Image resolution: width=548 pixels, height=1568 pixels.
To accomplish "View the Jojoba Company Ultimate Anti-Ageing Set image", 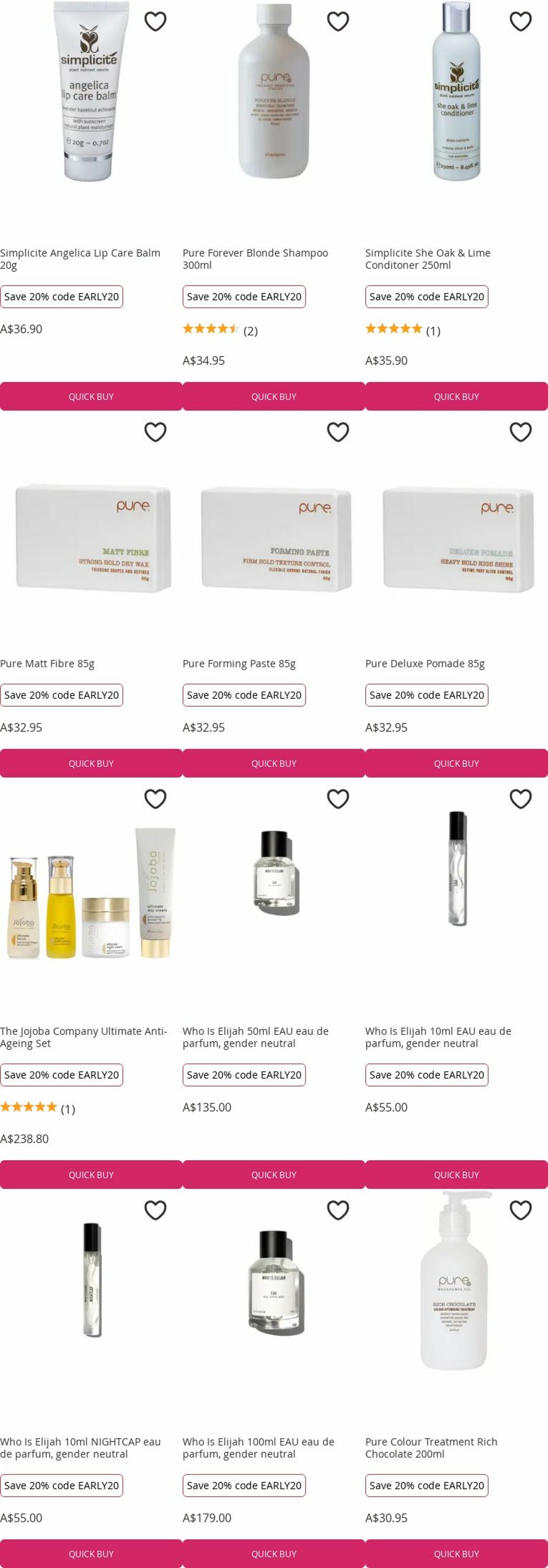I will (91, 893).
